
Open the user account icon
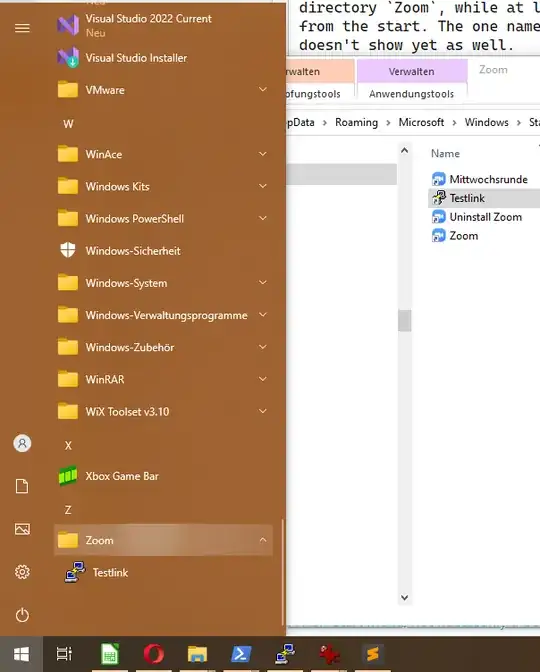point(22,443)
